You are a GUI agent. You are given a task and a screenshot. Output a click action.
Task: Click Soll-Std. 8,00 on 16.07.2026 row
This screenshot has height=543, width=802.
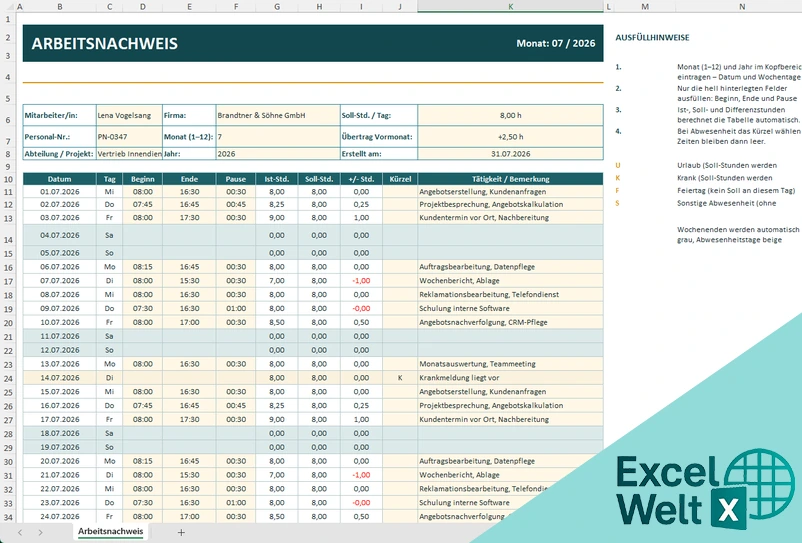click(319, 405)
